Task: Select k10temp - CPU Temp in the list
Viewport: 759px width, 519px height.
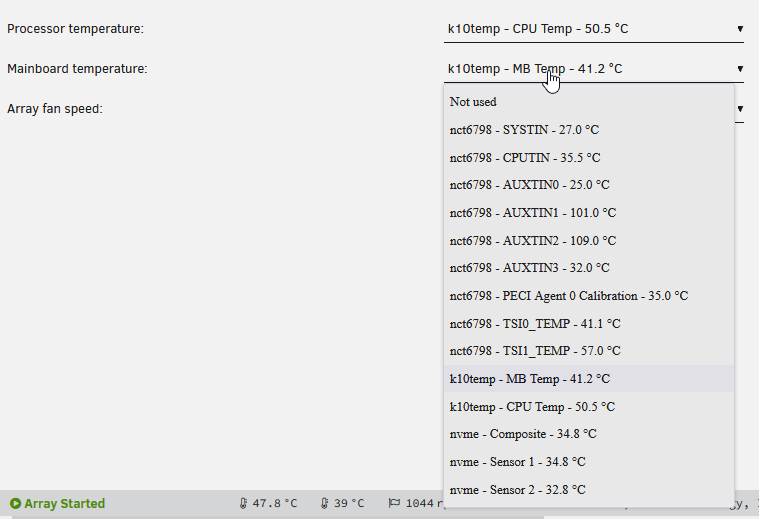Action: coord(589,407)
